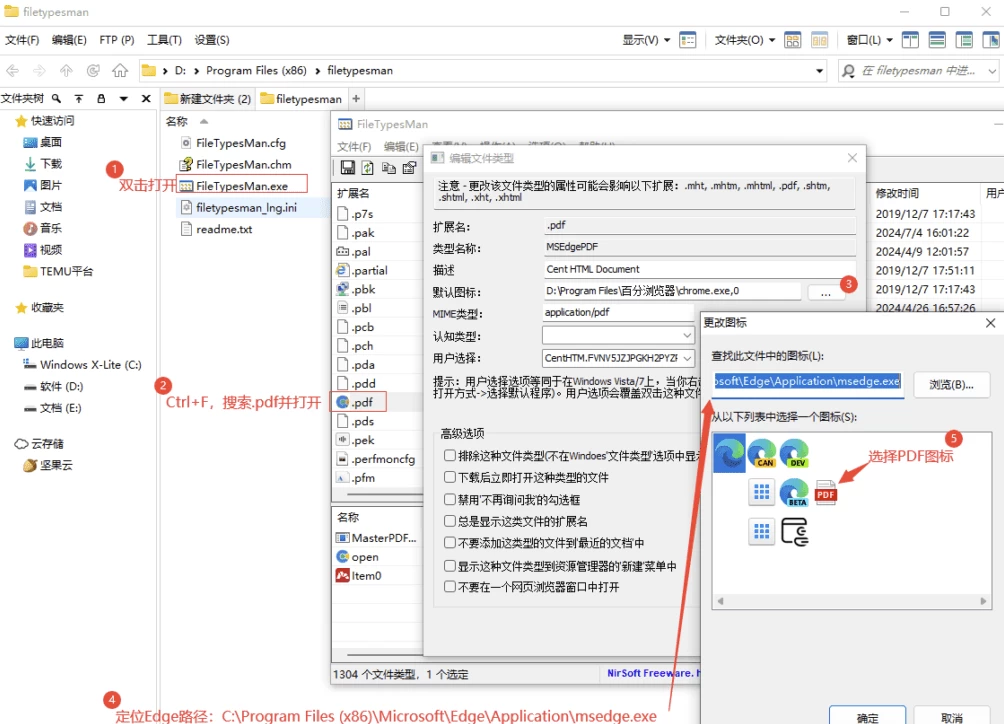Click the refresh icon in FileTypesMan toolbar

[368, 168]
